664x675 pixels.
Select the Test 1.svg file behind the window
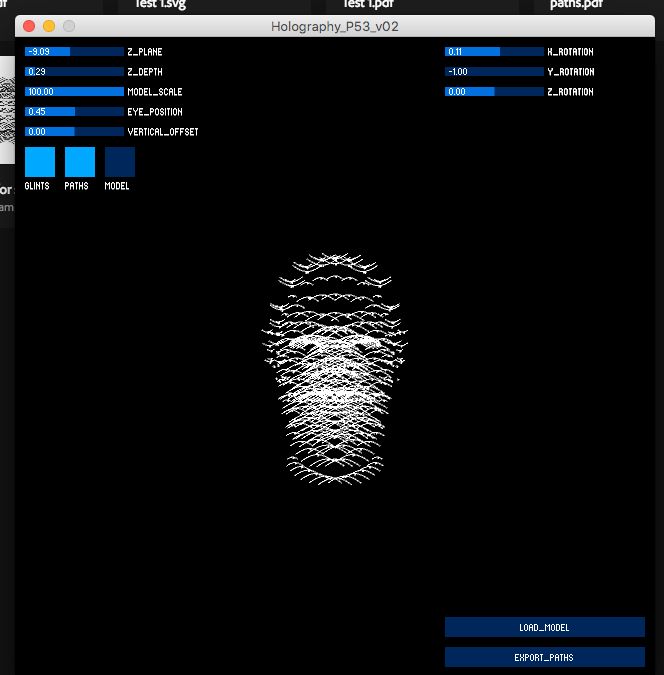tap(160, 4)
